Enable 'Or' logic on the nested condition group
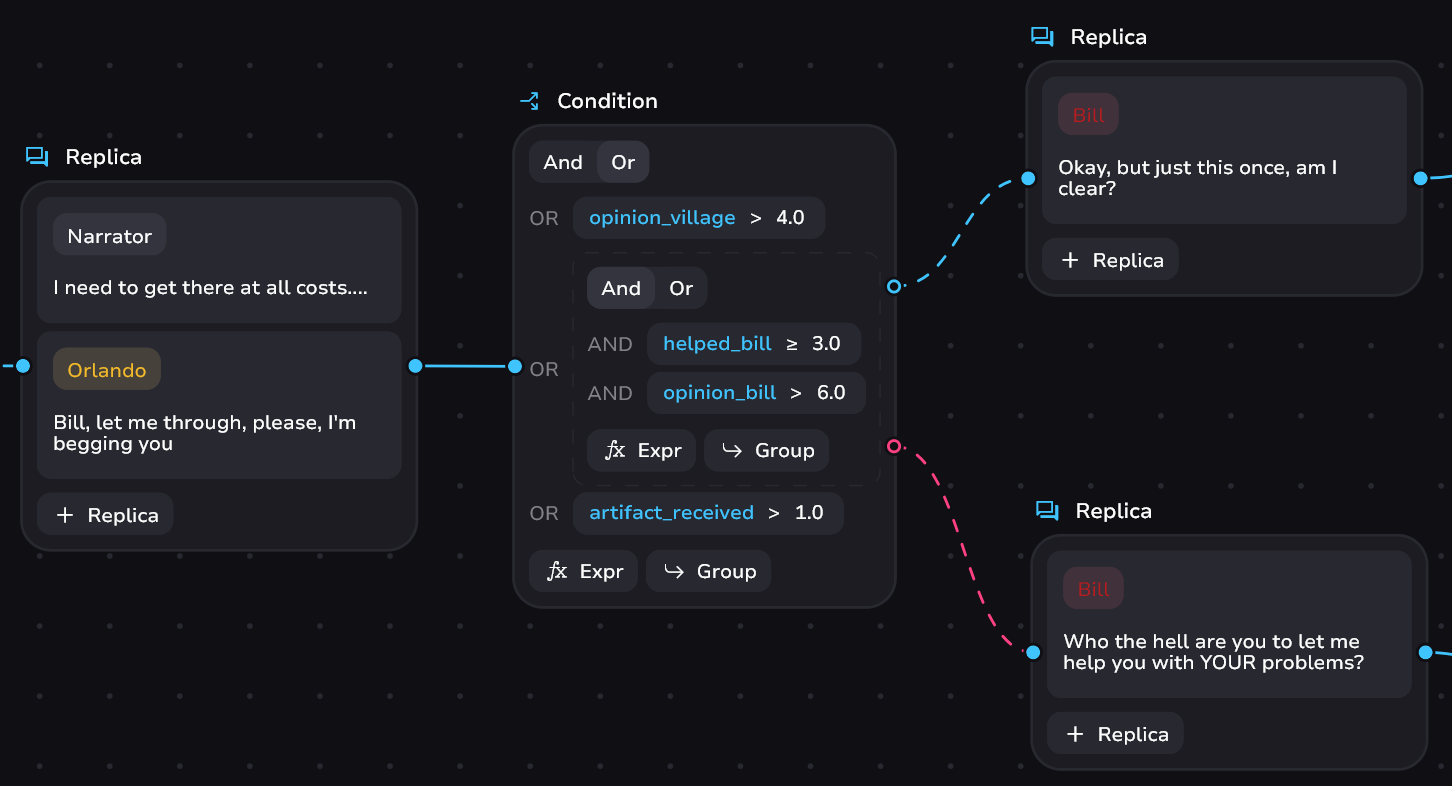Image resolution: width=1452 pixels, height=786 pixels. (x=681, y=288)
